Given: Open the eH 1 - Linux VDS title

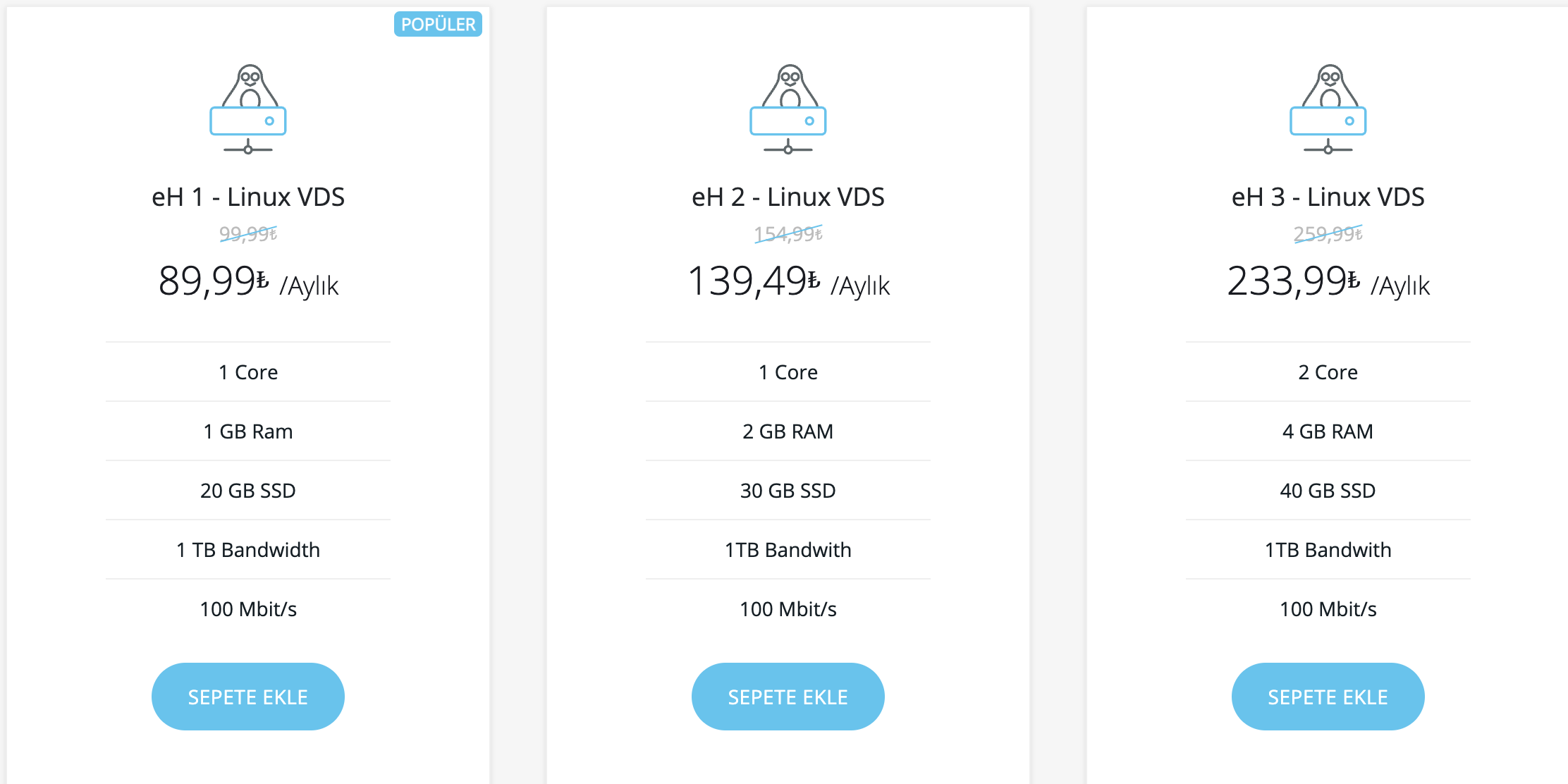Looking at the screenshot, I should pos(248,197).
